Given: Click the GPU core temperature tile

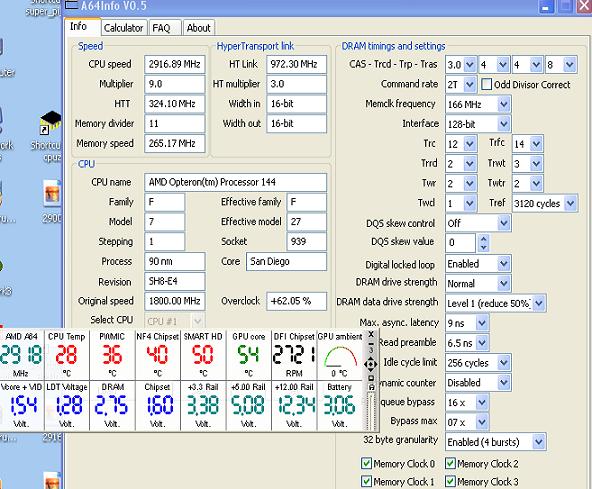Looking at the screenshot, I should coord(248,354).
